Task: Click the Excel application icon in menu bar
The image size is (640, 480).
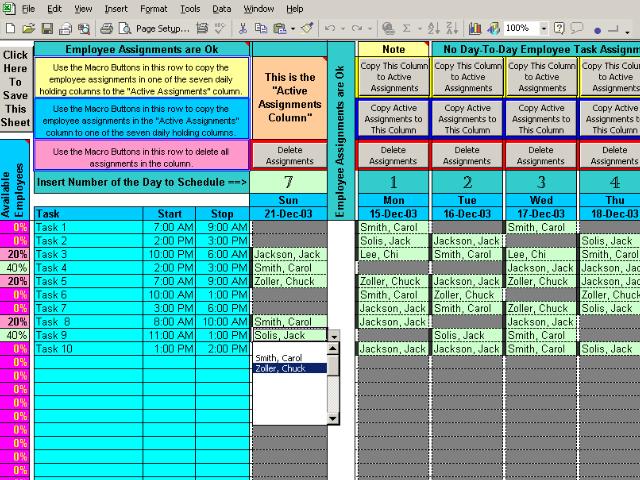Action: point(9,9)
